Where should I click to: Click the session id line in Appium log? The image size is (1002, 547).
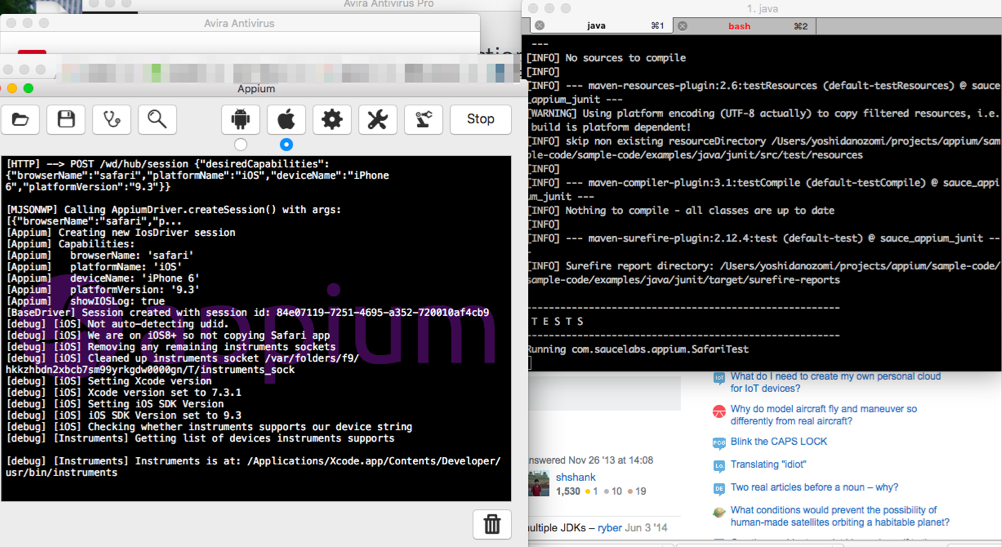click(x=247, y=312)
